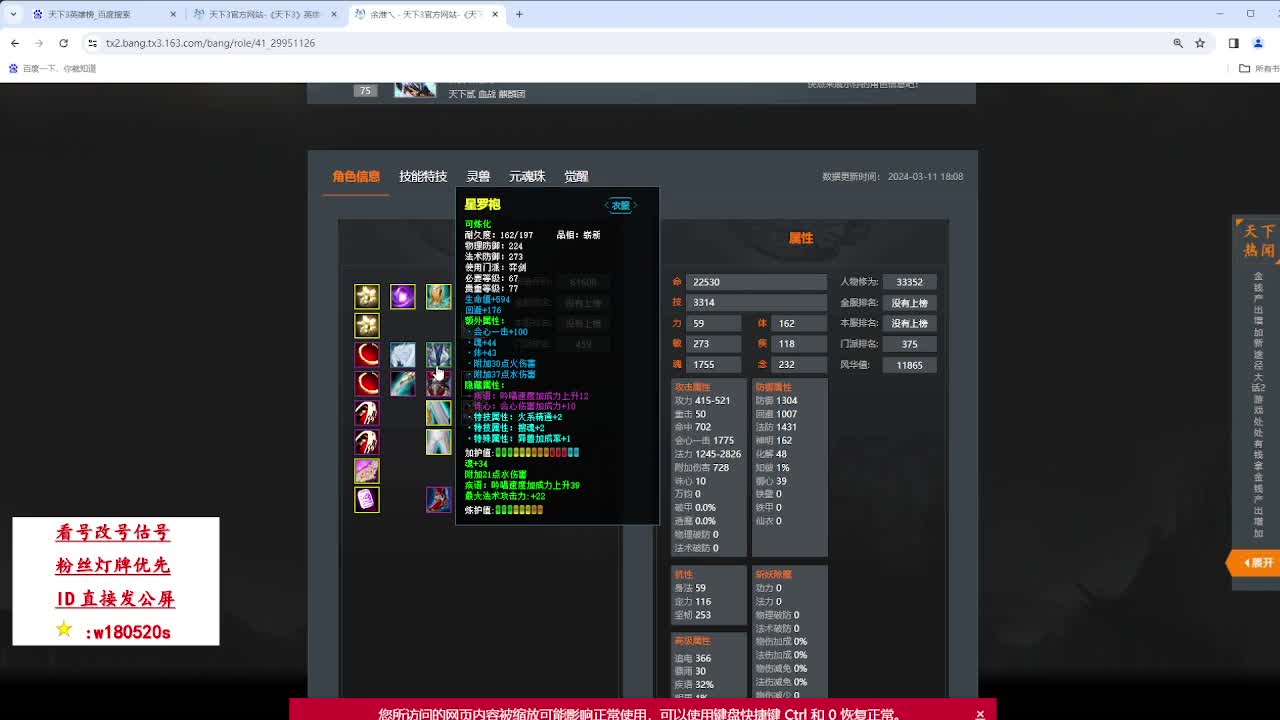Click the pink-purple charm equipment icon

tap(367, 470)
